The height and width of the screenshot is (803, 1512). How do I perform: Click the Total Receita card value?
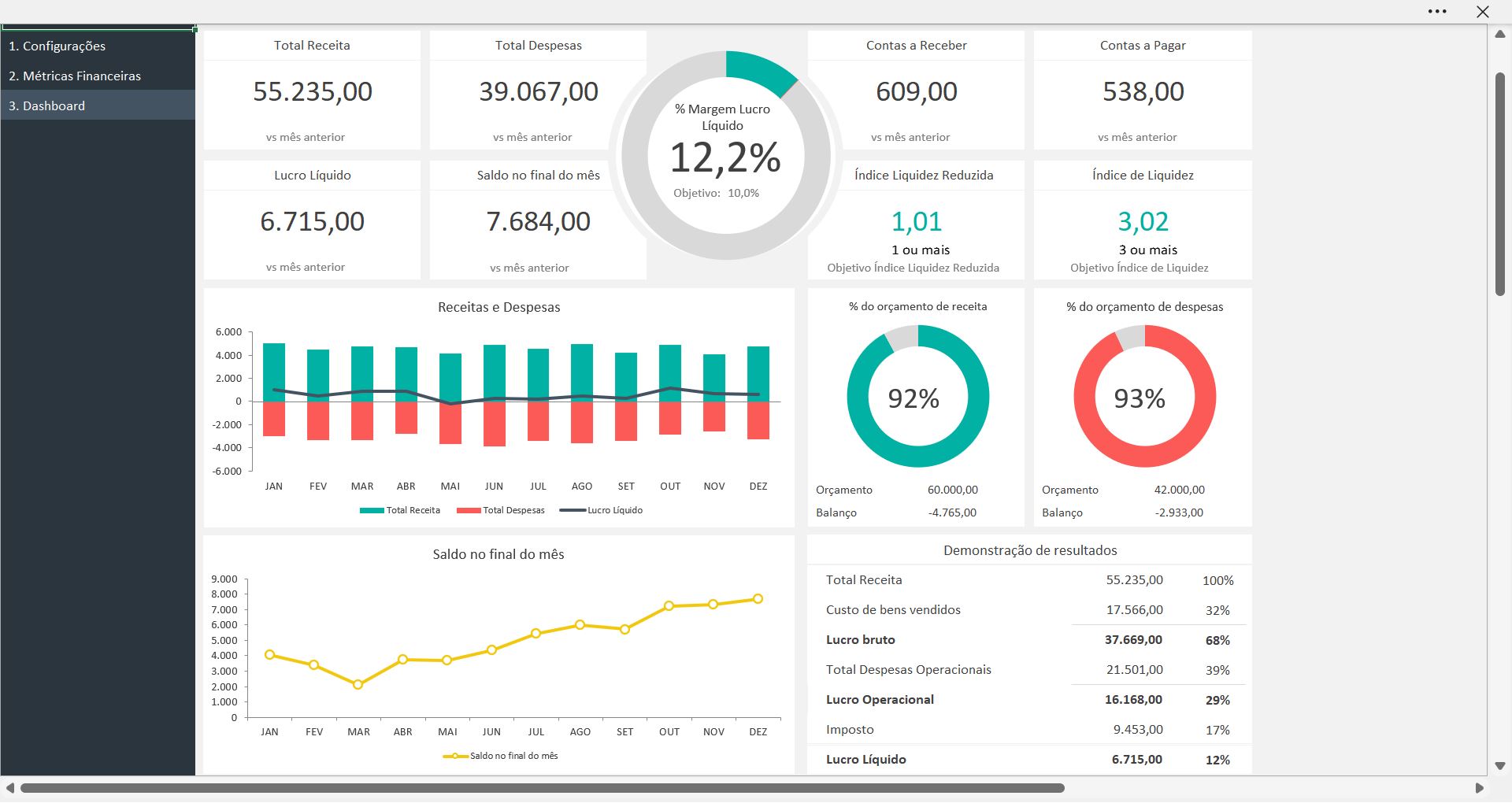pyautogui.click(x=313, y=91)
